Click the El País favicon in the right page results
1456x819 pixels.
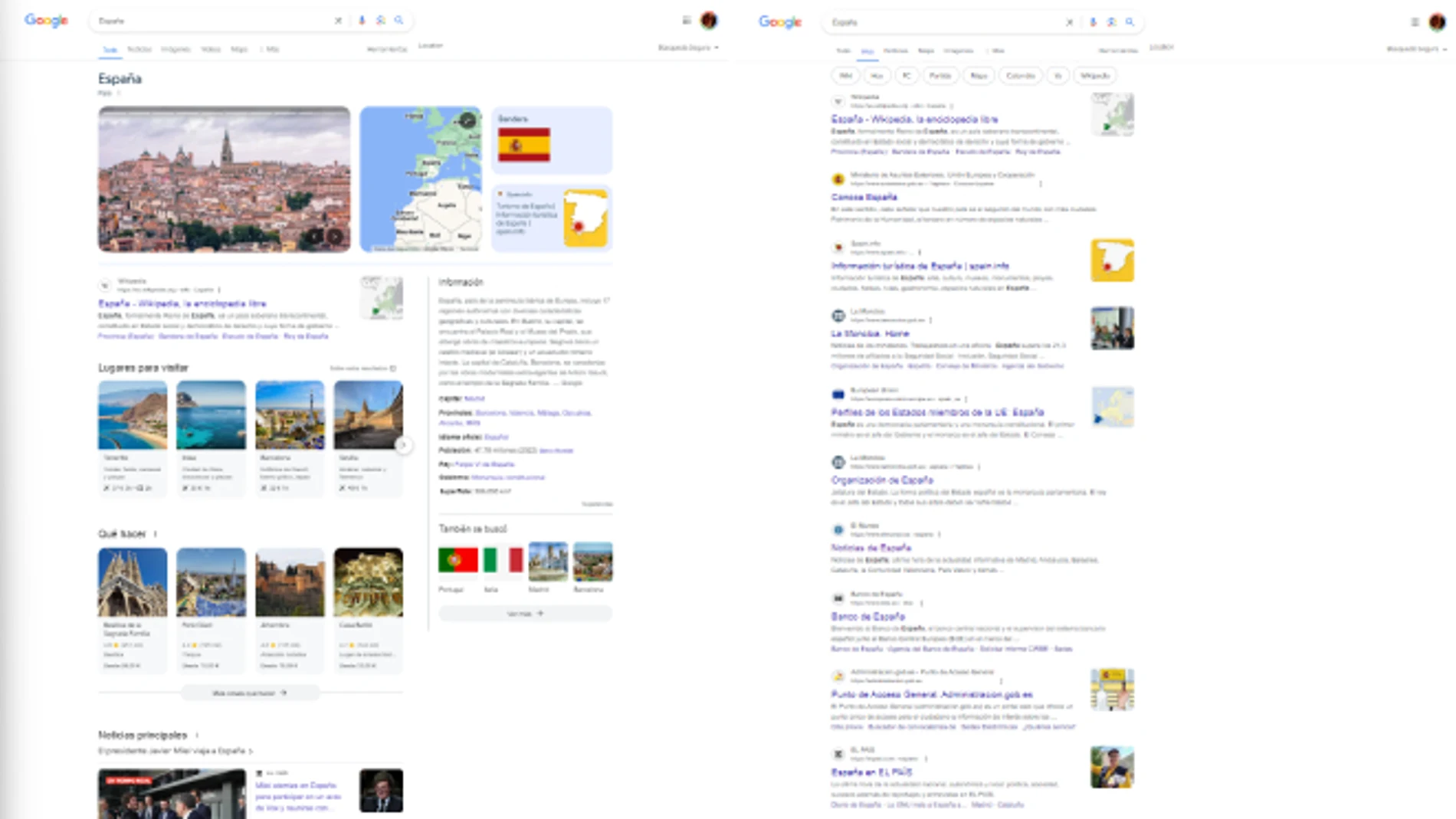pos(838,754)
